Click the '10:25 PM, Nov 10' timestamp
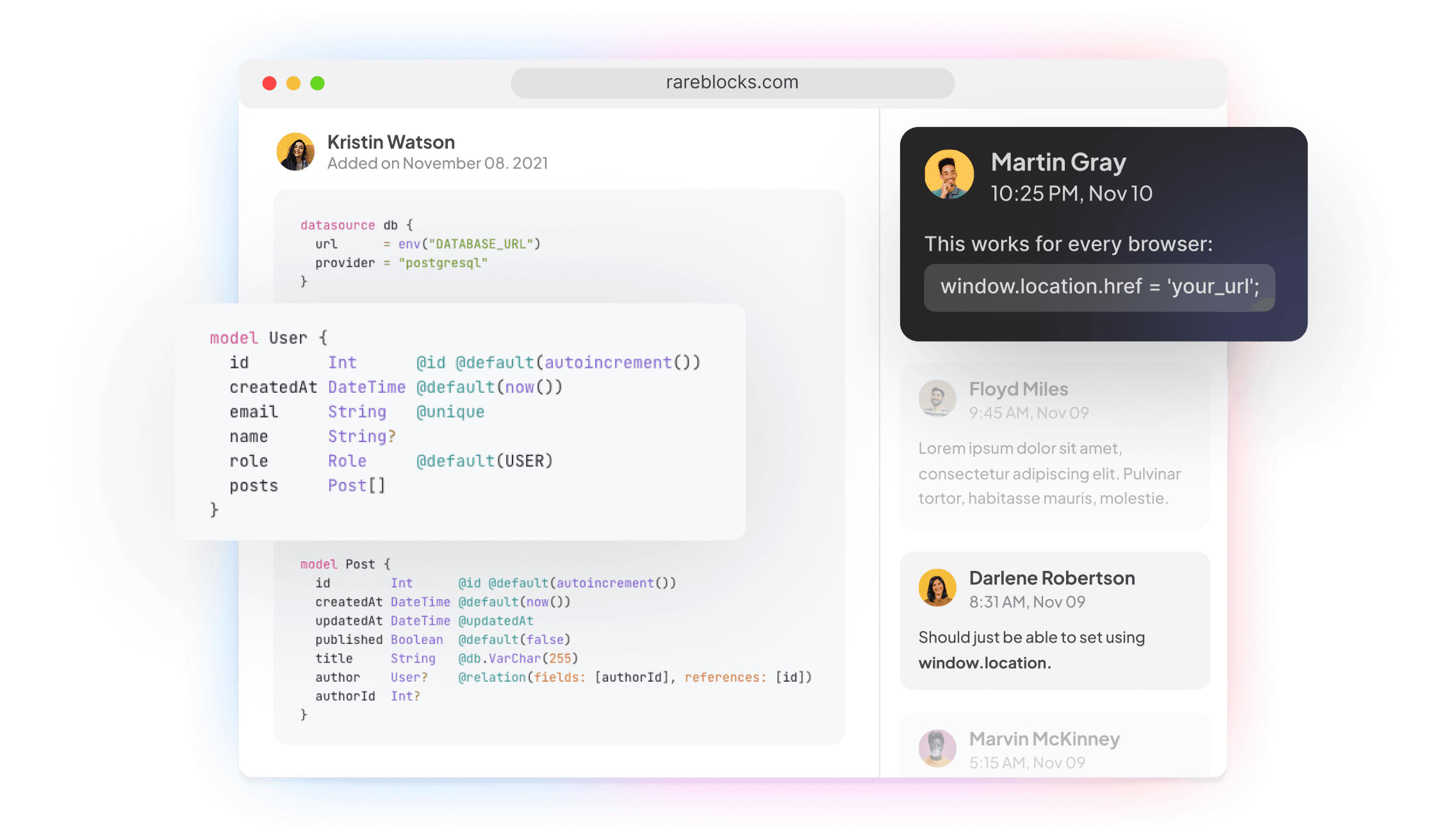 pos(1071,194)
